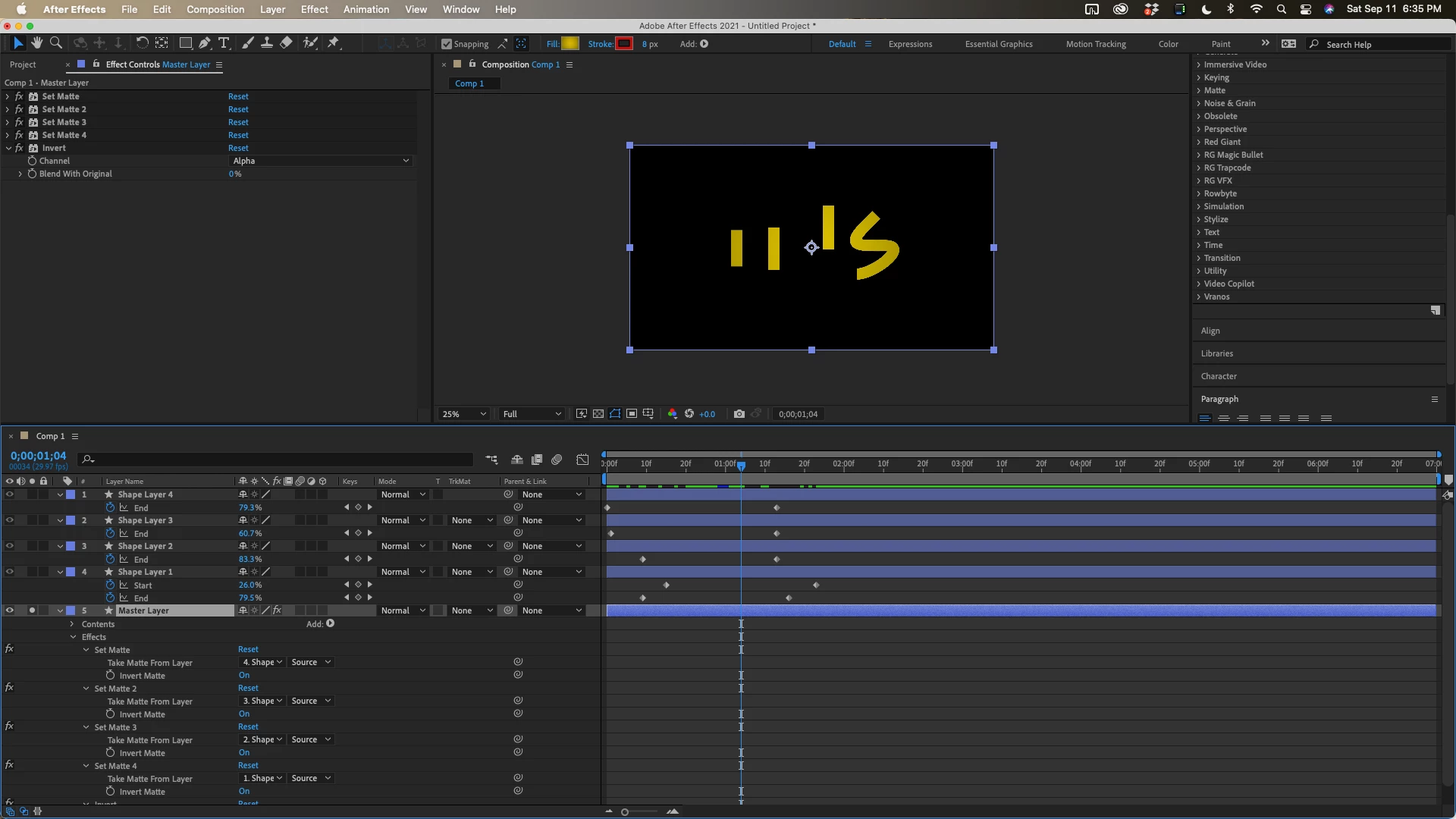This screenshot has height=819, width=1456.
Task: Select the Pen tool
Action: [205, 43]
